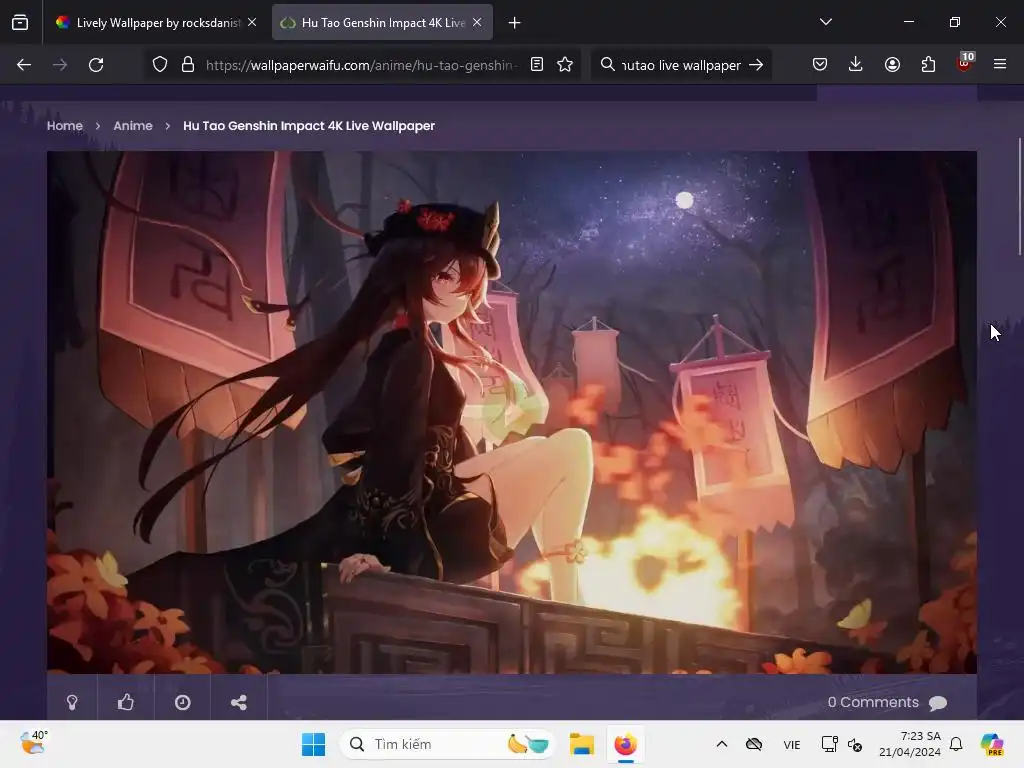The width and height of the screenshot is (1024, 768).
Task: Launch Copilot preview from the taskbar
Action: point(992,744)
